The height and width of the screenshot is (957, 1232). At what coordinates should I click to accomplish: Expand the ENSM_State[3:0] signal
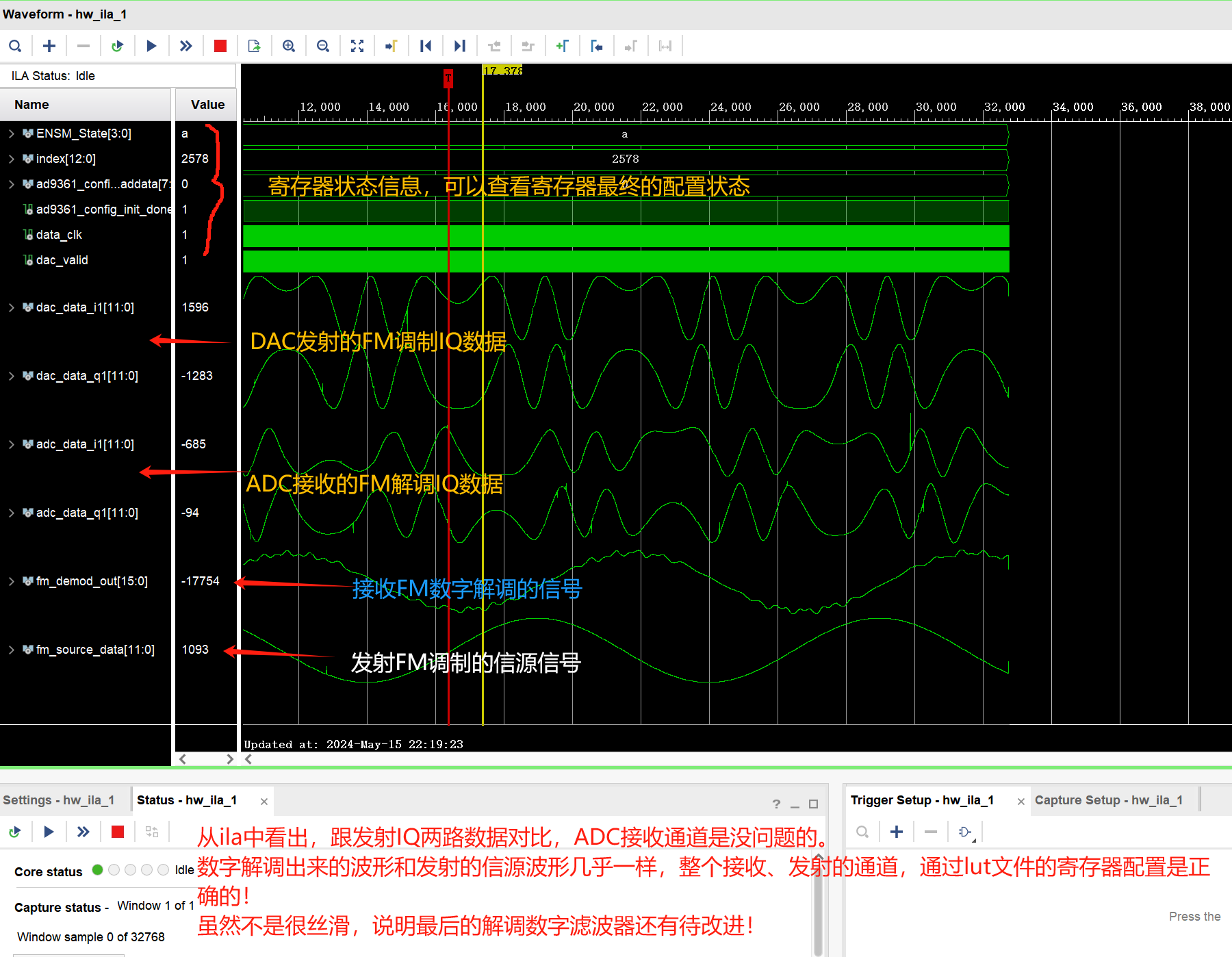click(x=11, y=133)
